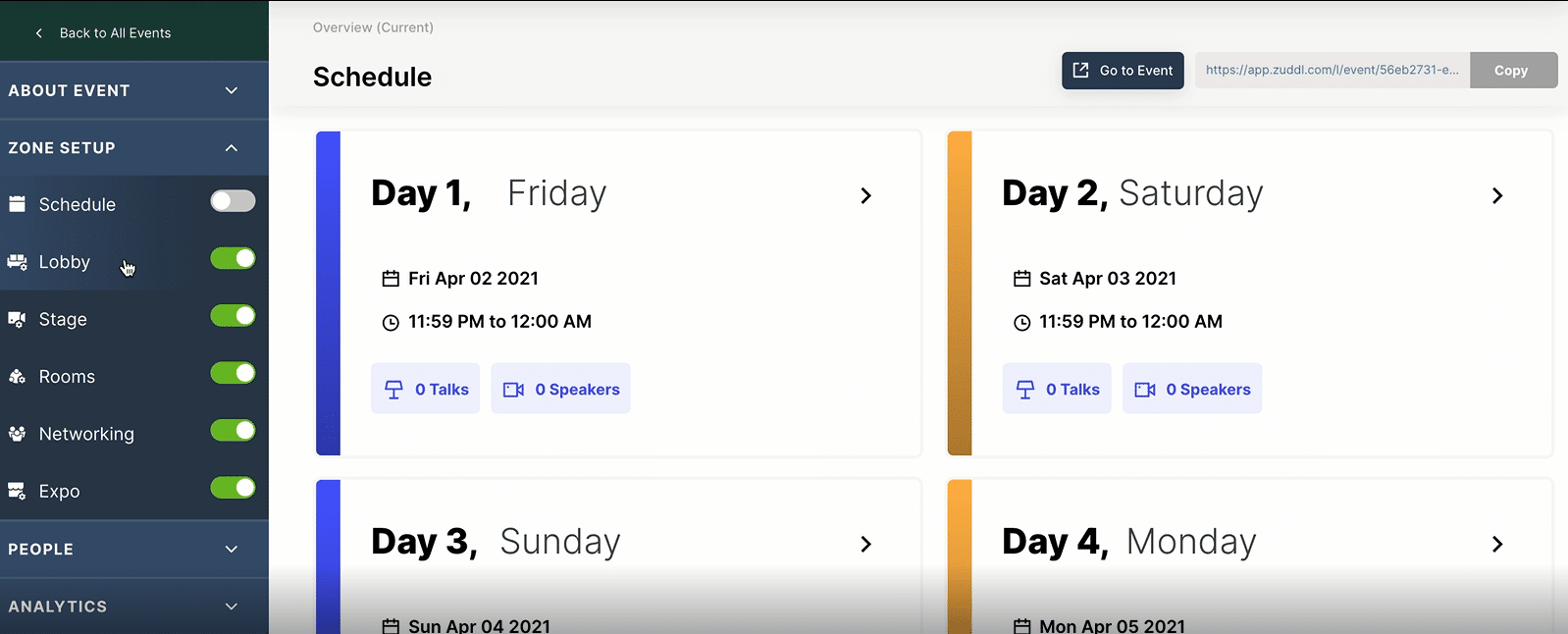Click the Networking people icon

tap(17, 434)
